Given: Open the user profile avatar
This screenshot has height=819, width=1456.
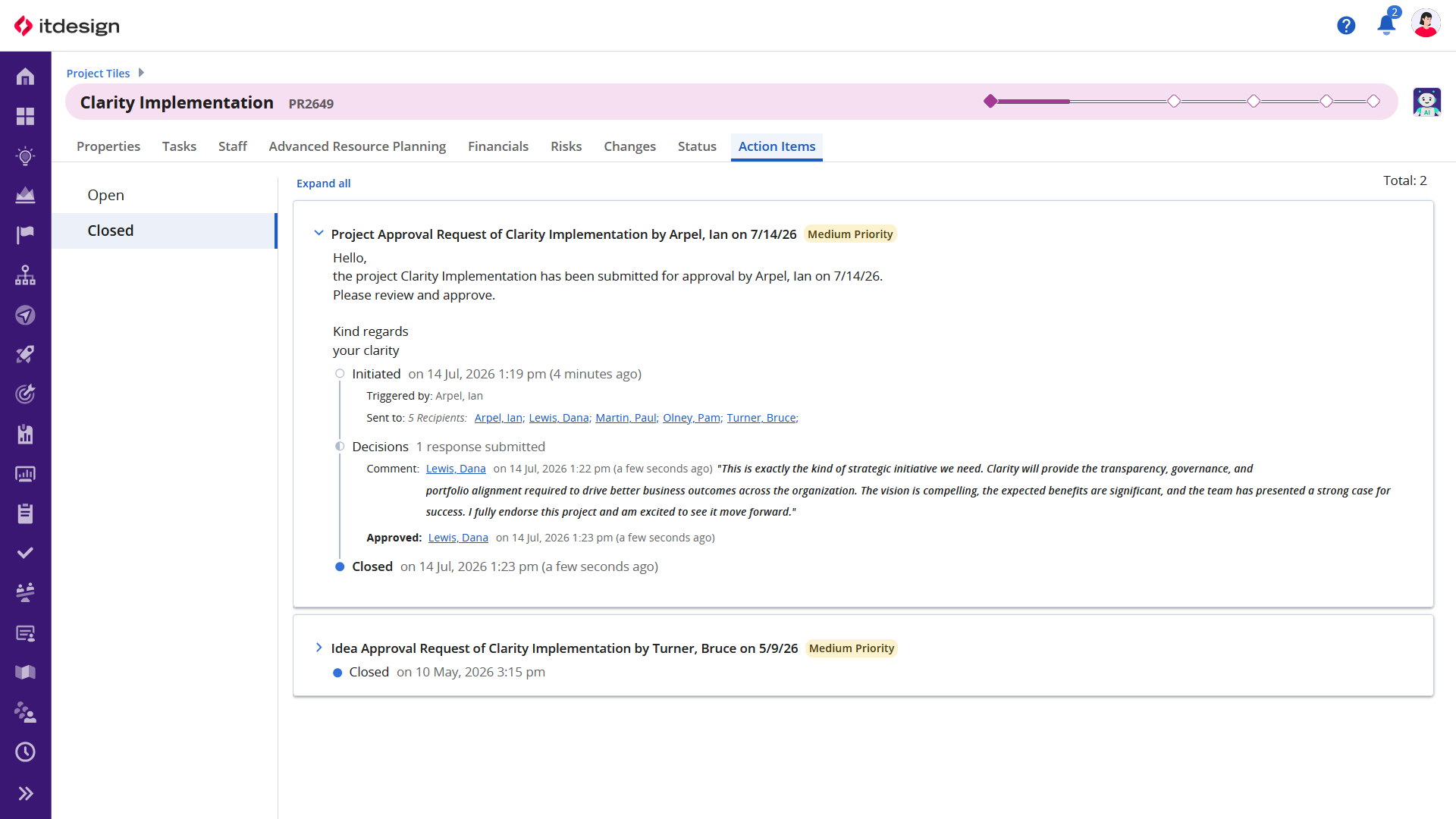Looking at the screenshot, I should tap(1426, 24).
